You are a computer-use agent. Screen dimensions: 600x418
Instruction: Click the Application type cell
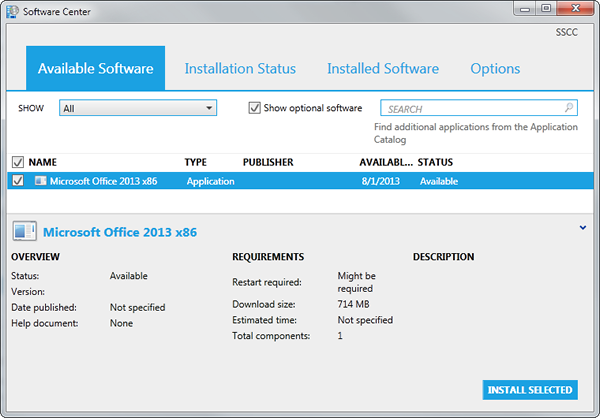[x=210, y=181]
